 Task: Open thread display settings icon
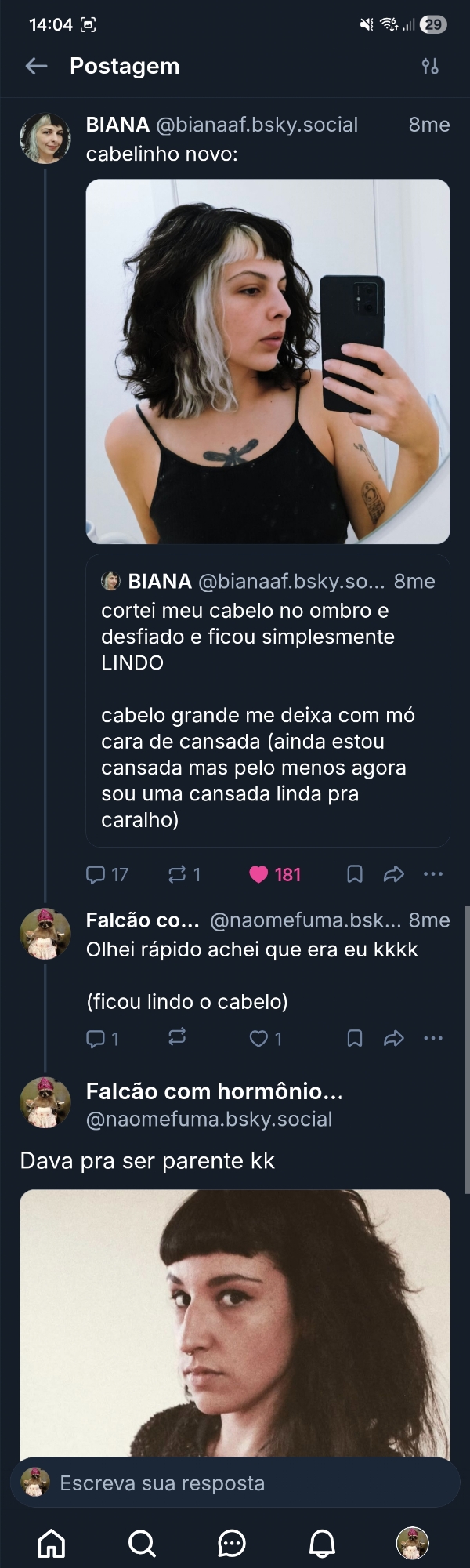click(x=430, y=67)
